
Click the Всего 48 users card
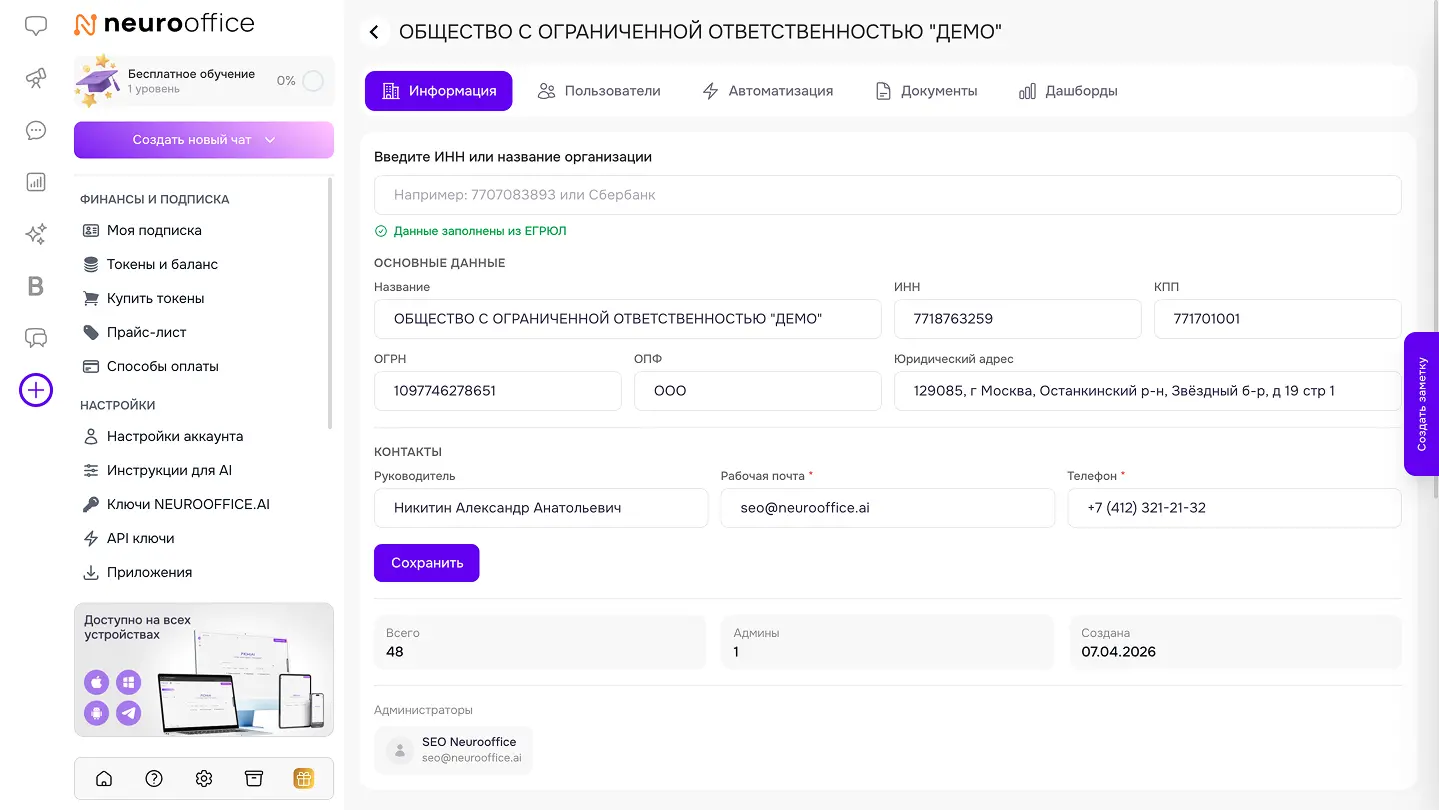click(540, 642)
